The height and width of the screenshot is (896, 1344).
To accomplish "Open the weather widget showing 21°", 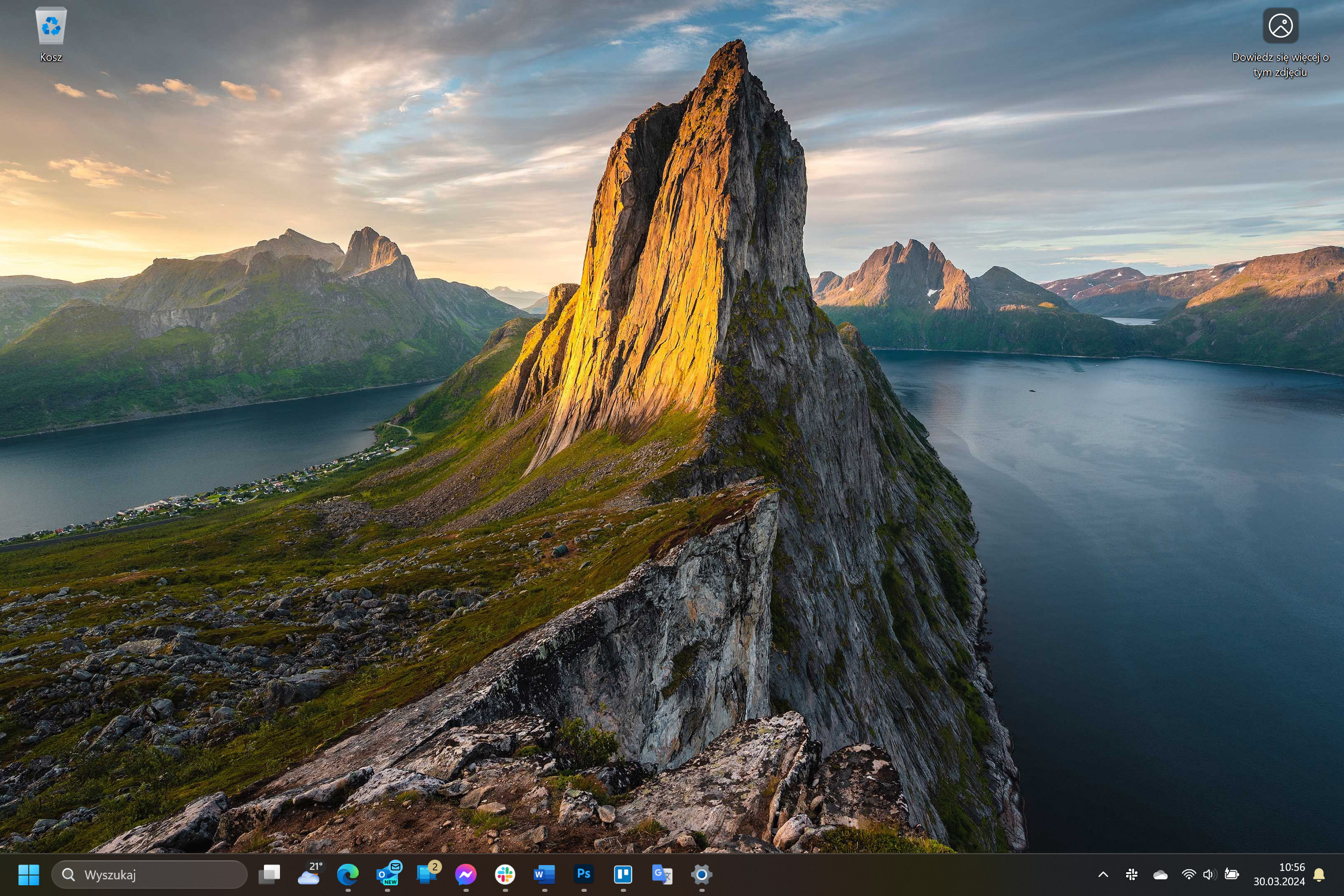I will point(309,873).
